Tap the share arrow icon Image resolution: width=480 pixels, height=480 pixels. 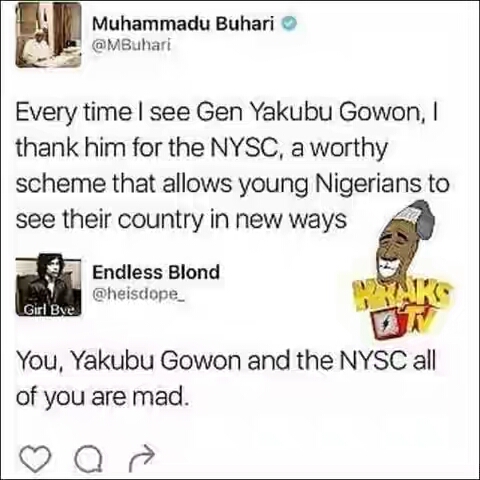[x=142, y=459]
